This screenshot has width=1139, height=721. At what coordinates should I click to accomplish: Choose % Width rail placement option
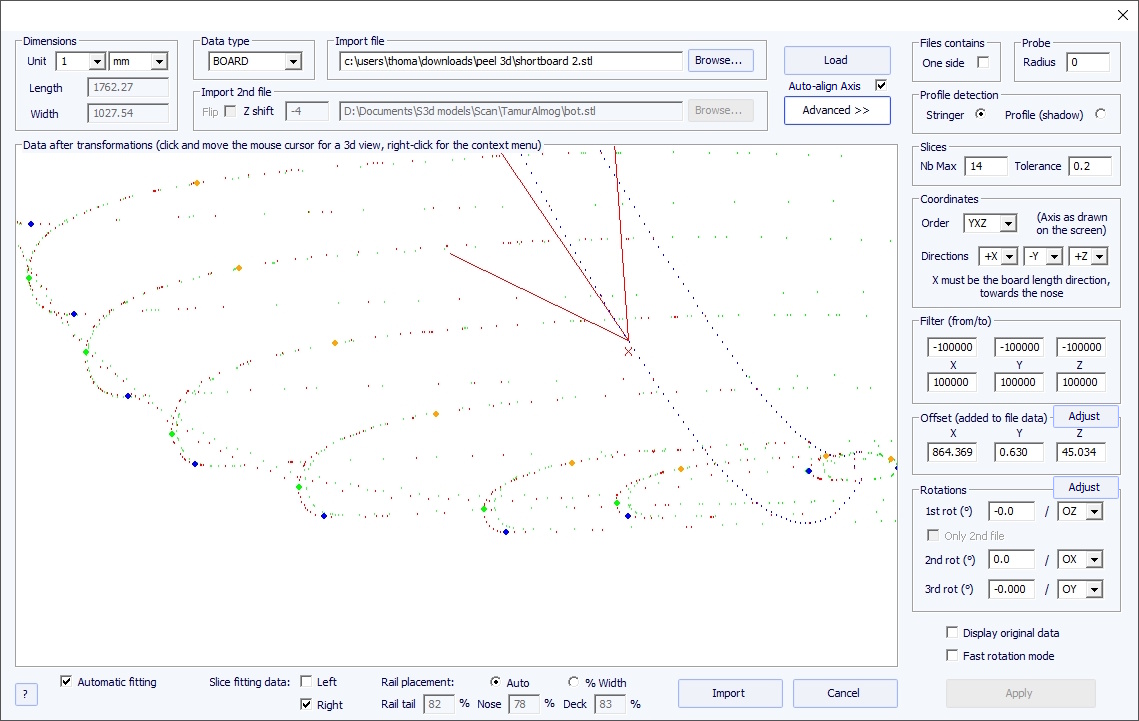[x=574, y=682]
